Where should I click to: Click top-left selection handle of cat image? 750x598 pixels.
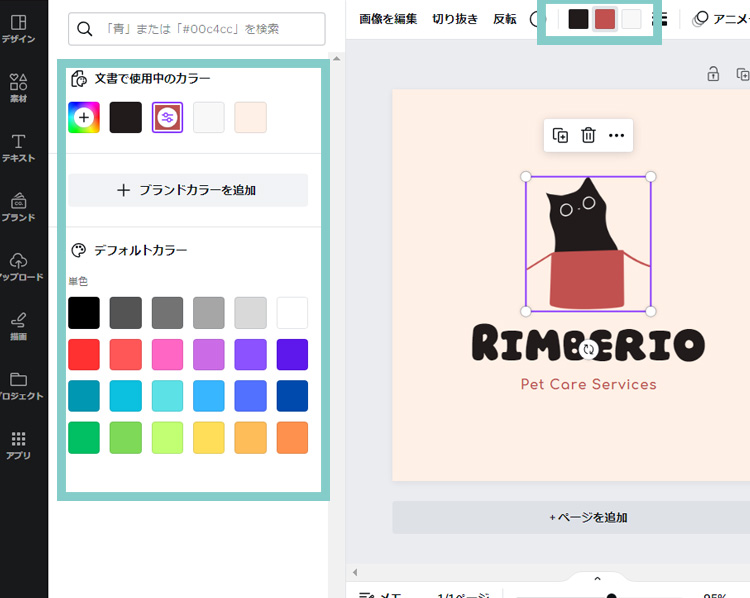[x=526, y=177]
